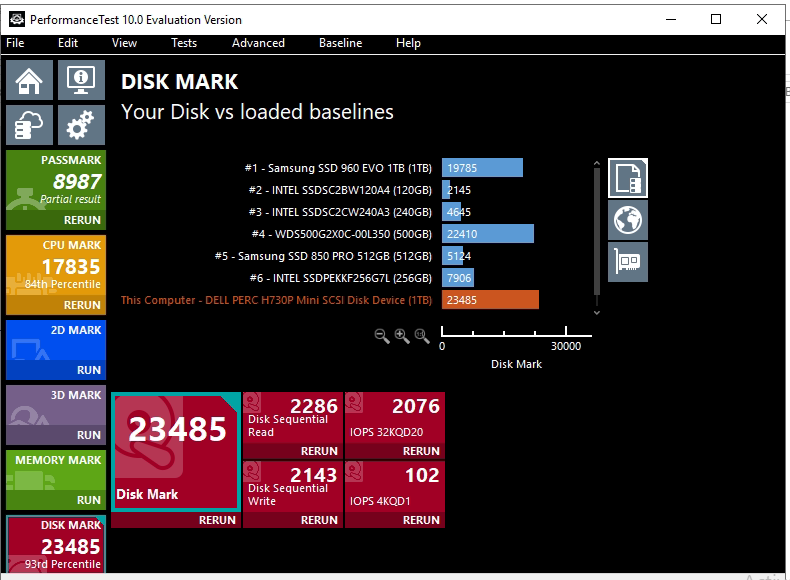Click the 'This Computer - DELL PERC H730P' label
The image size is (790, 580).
click(x=276, y=300)
